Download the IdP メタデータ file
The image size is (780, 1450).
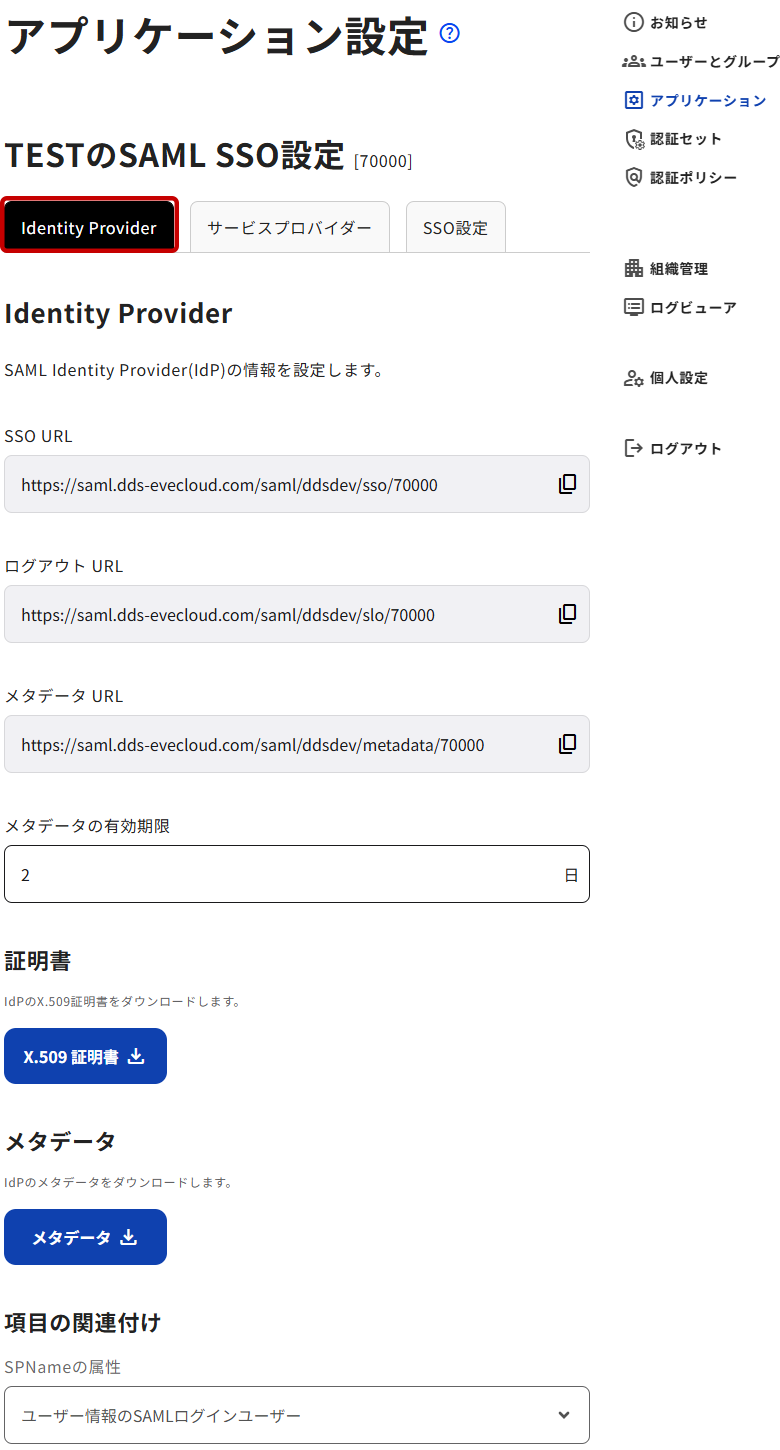[85, 1237]
